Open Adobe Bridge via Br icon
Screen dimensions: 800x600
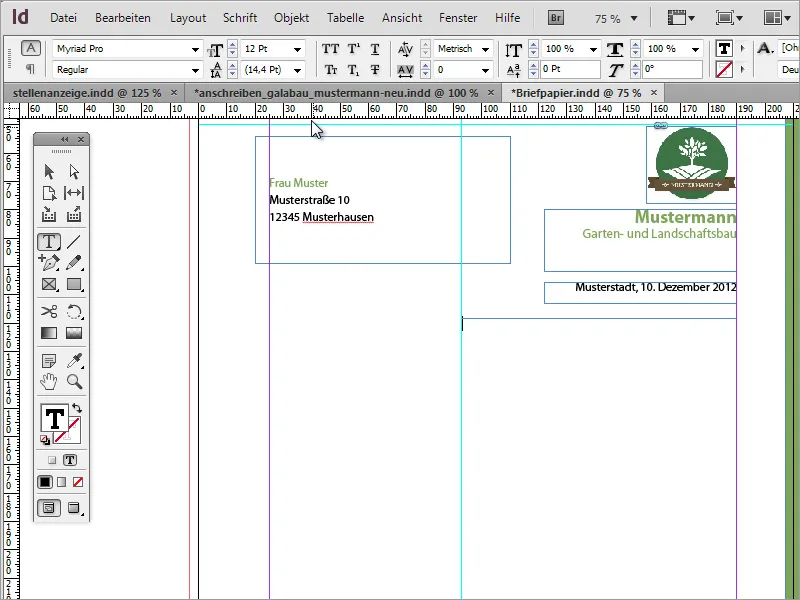[x=556, y=18]
